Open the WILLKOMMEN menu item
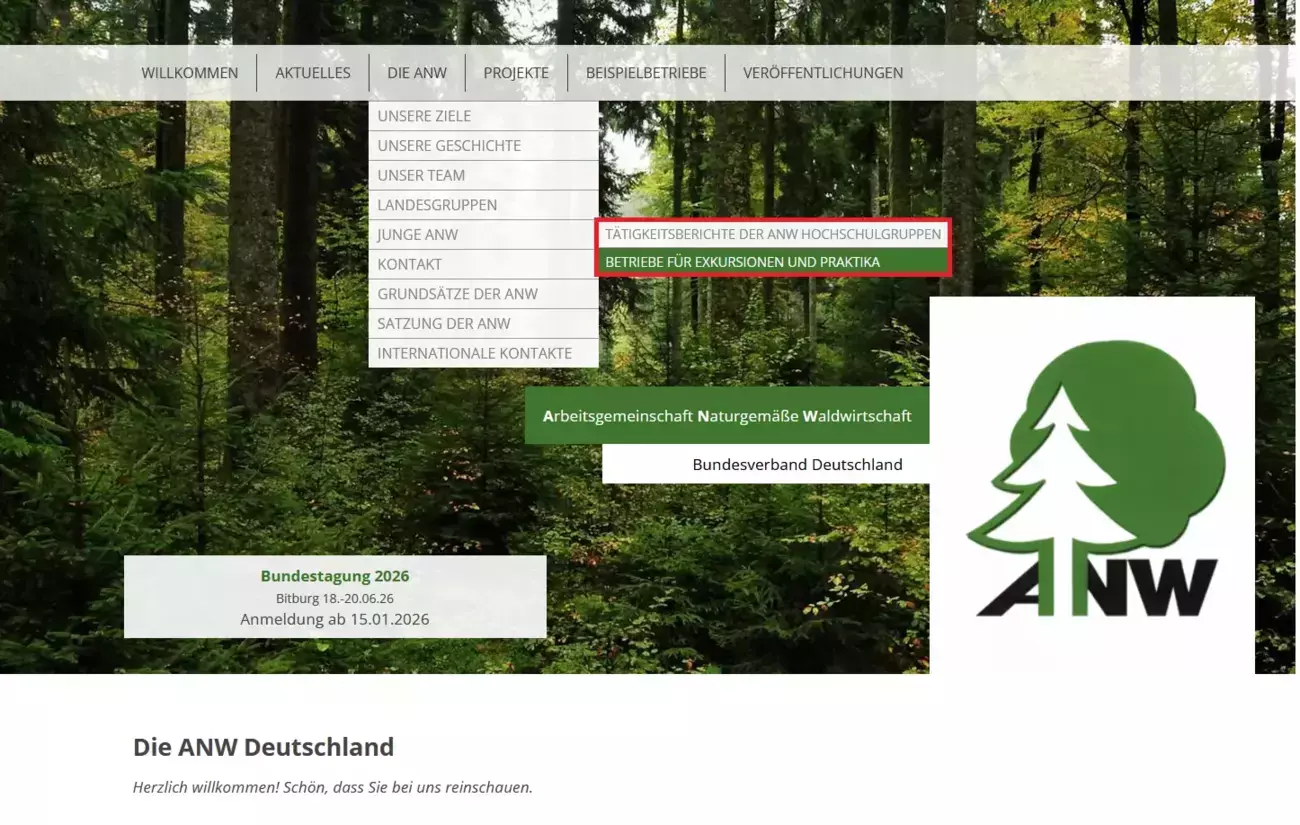1300x825 pixels. coord(190,72)
